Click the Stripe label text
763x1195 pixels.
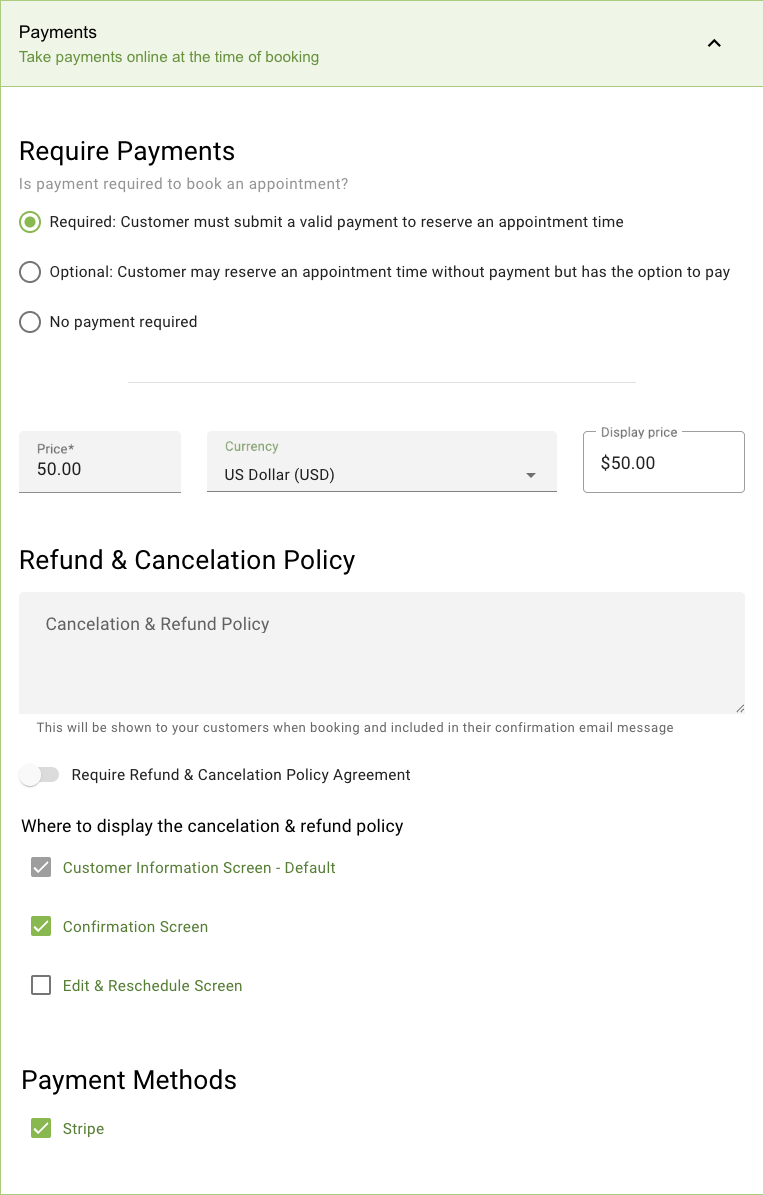83,1129
